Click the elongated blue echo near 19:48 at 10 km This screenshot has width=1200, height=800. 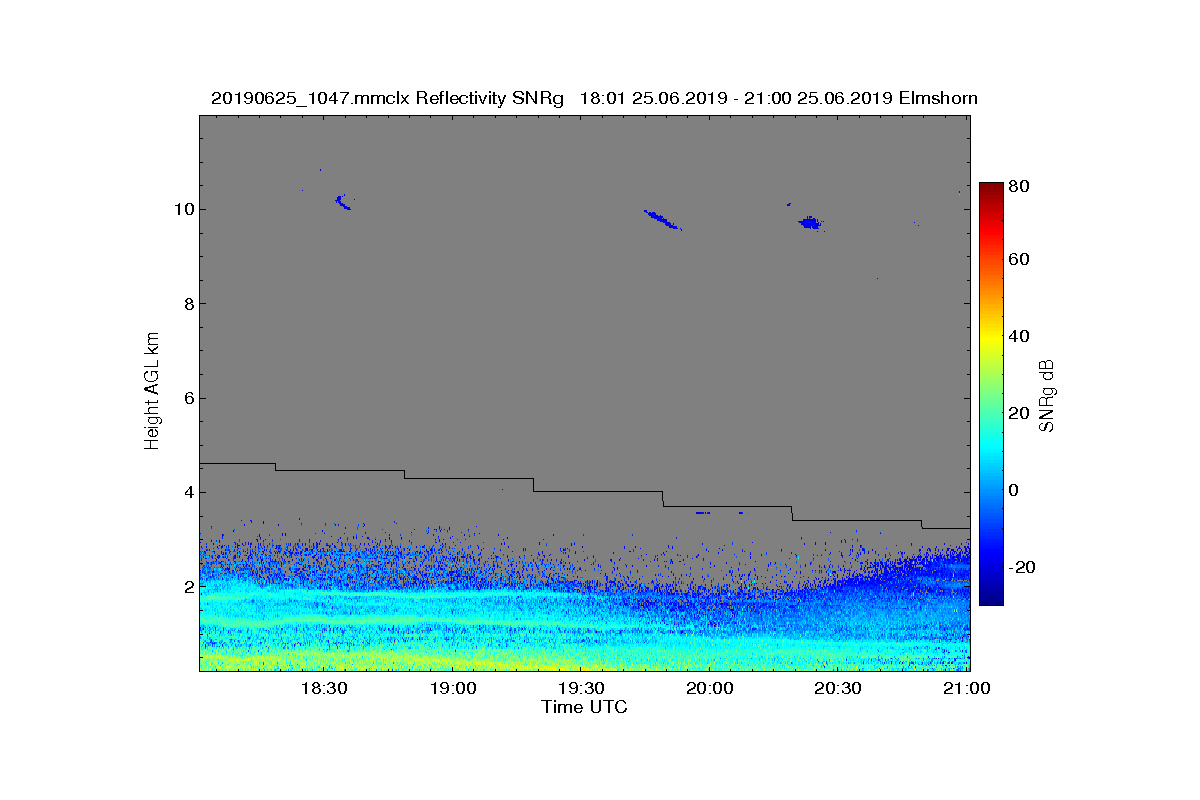[x=662, y=220]
